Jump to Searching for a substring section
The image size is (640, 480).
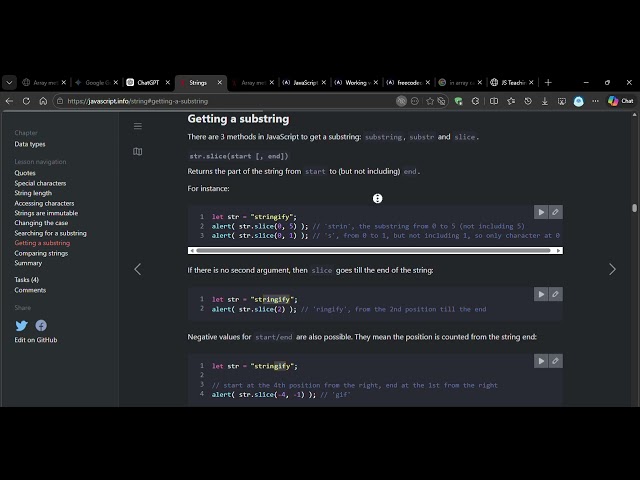tap(50, 233)
